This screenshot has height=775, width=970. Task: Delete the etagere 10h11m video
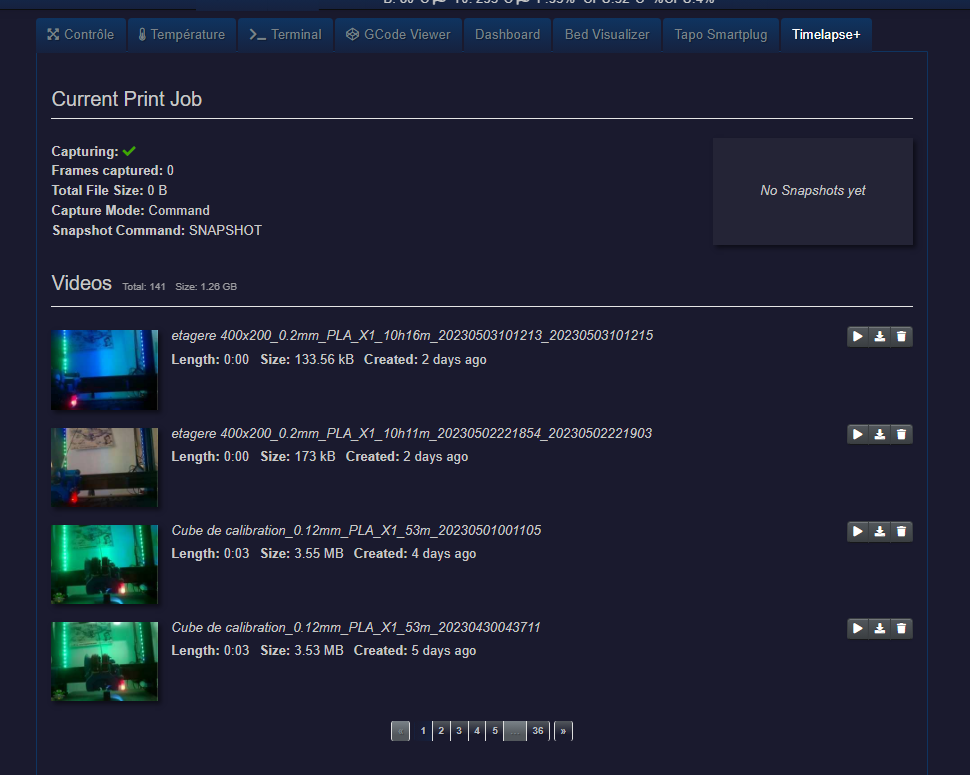pos(900,433)
